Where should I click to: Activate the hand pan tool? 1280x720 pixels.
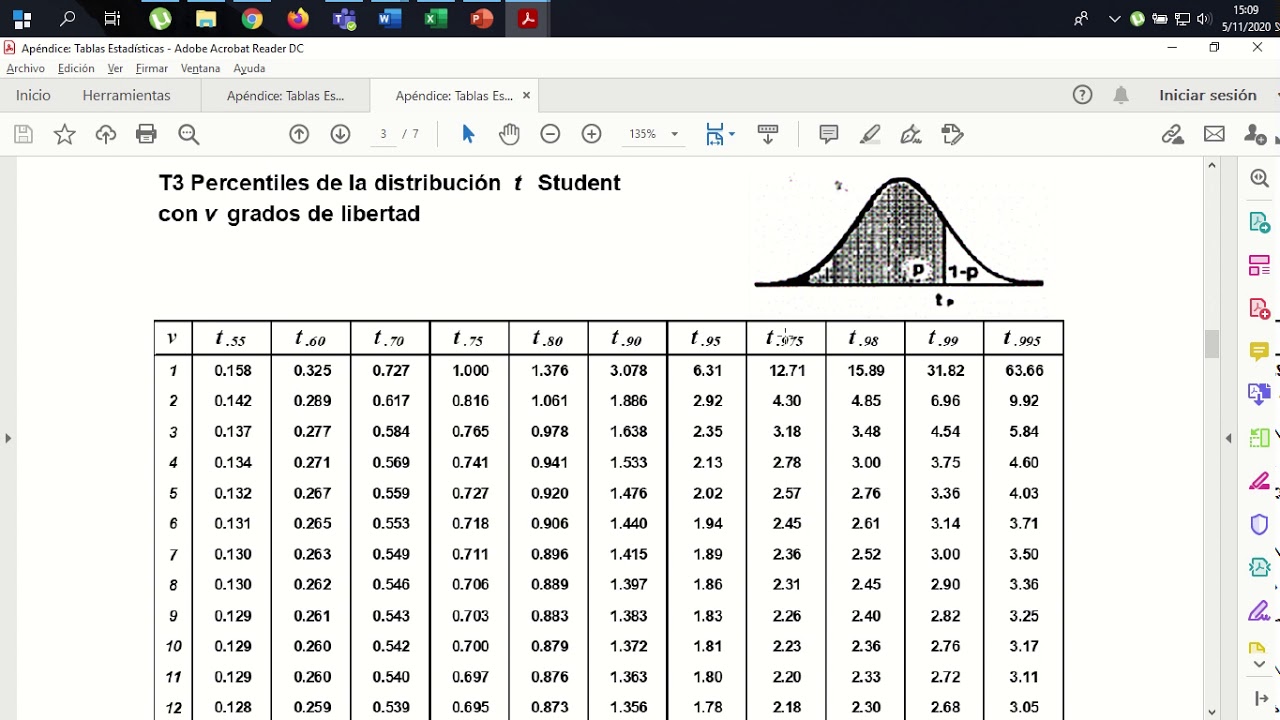click(510, 134)
